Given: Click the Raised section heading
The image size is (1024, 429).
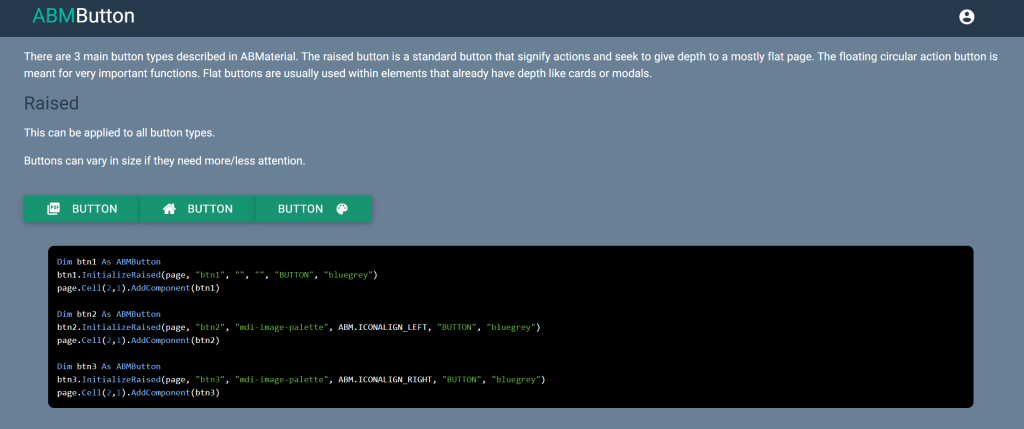Looking at the screenshot, I should [x=52, y=103].
